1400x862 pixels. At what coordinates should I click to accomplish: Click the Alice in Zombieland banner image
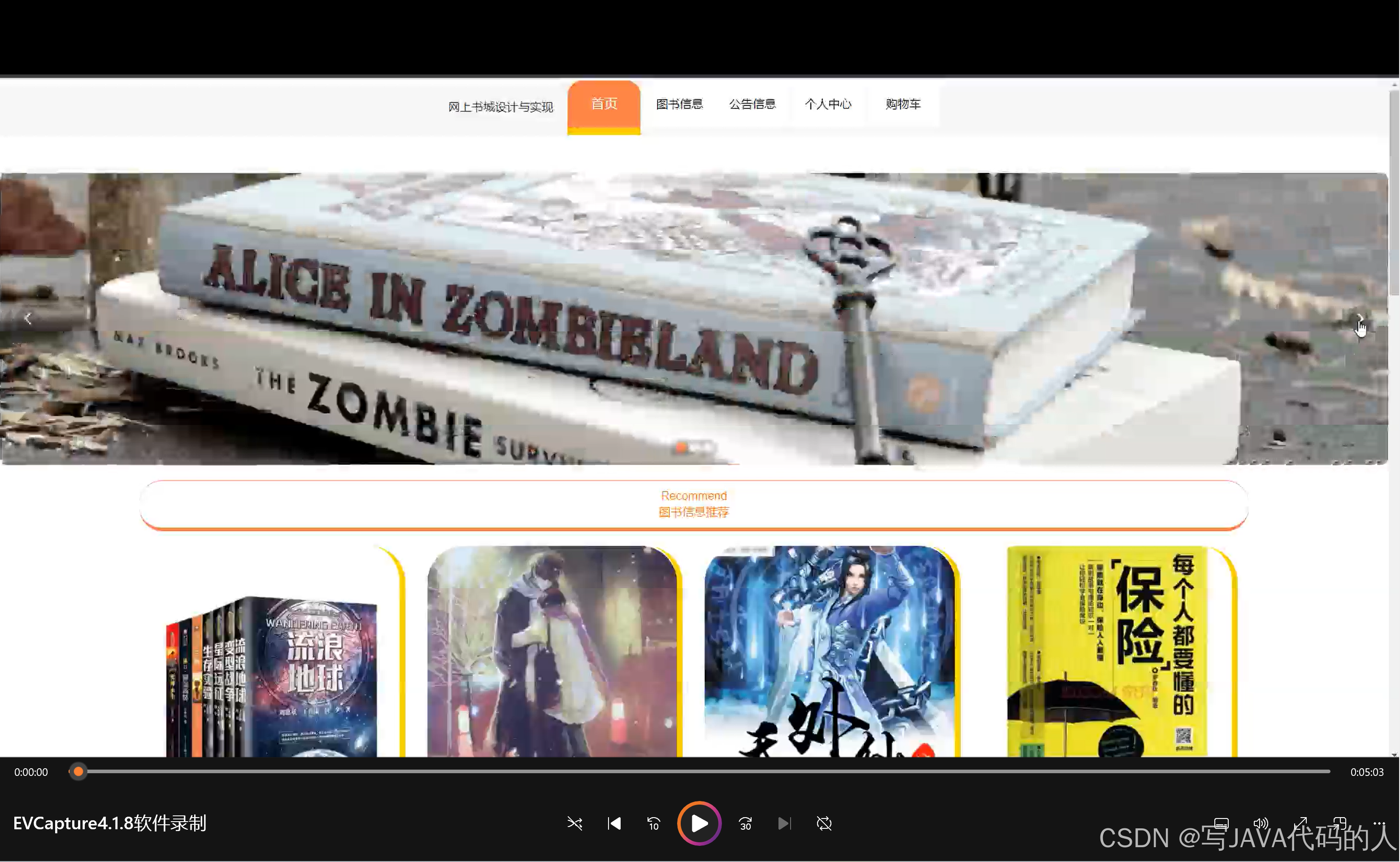click(x=694, y=318)
